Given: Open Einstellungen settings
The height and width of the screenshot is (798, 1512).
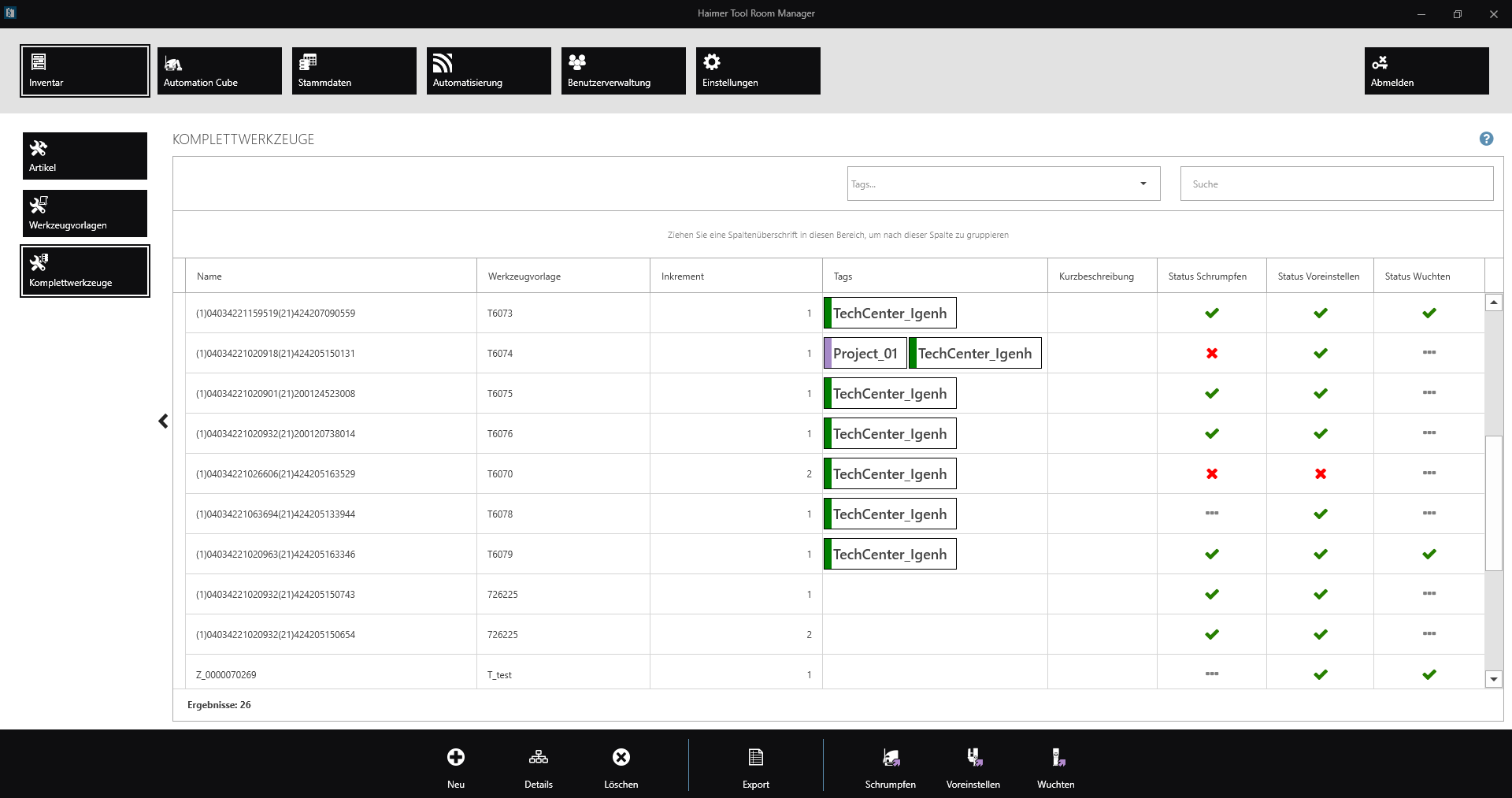Looking at the screenshot, I should [x=758, y=71].
